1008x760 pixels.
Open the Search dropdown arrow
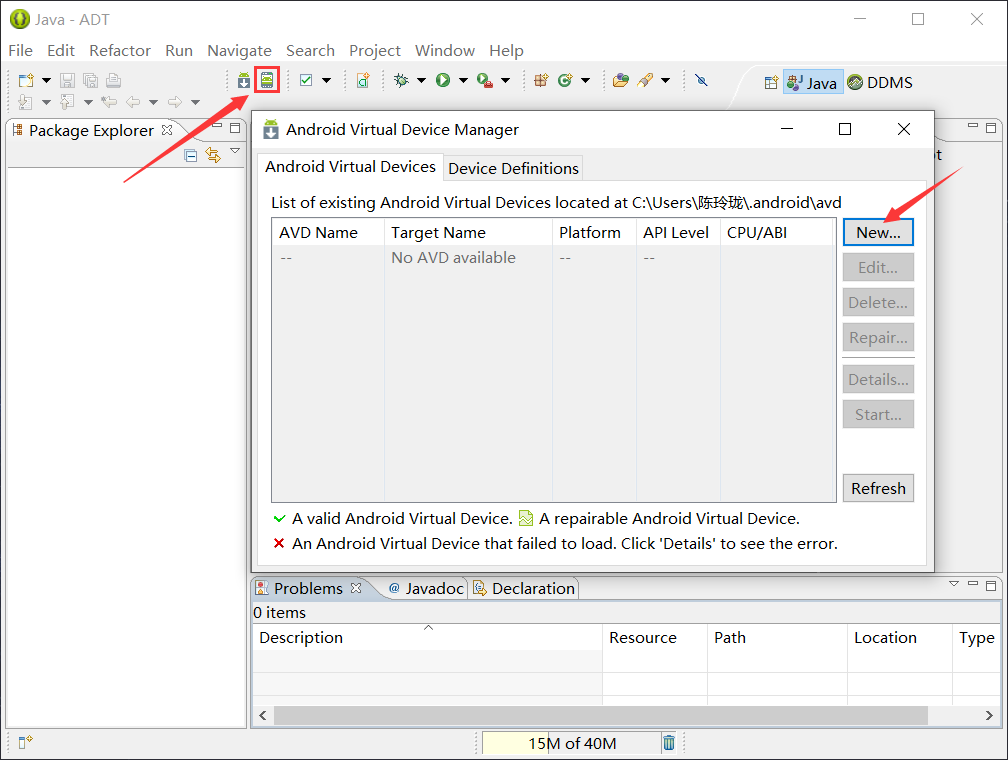[665, 80]
